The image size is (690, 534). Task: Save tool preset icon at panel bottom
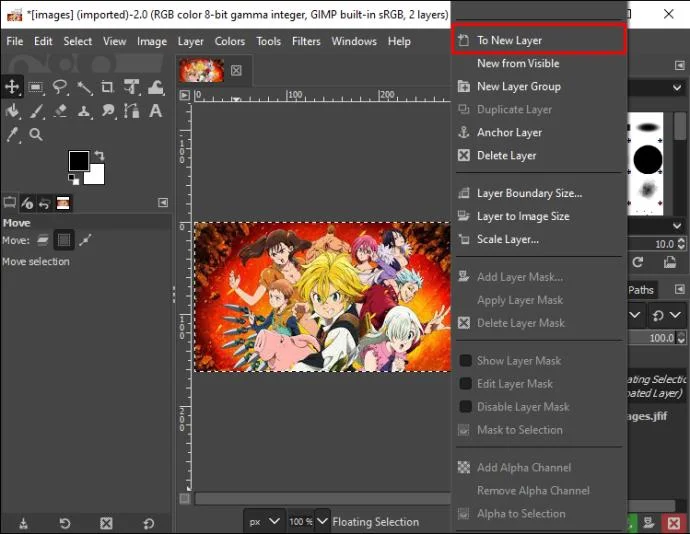coord(24,523)
